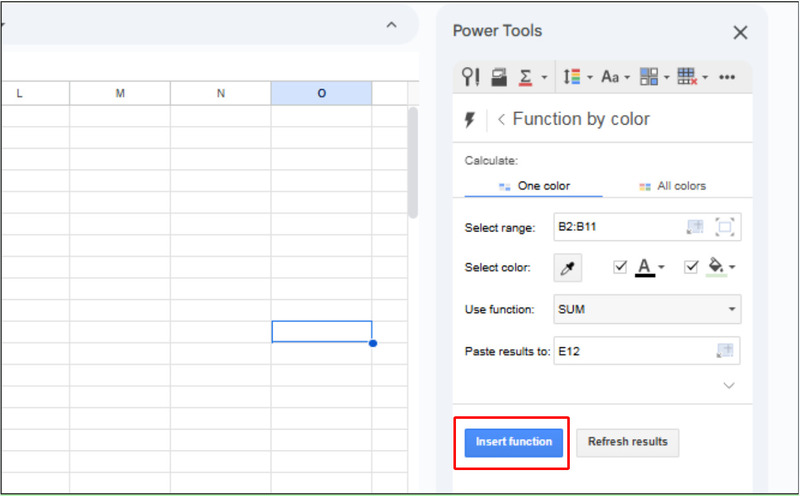This screenshot has height=496, width=800.
Task: Click the lightning bolt Power Tools icon
Action: click(470, 120)
